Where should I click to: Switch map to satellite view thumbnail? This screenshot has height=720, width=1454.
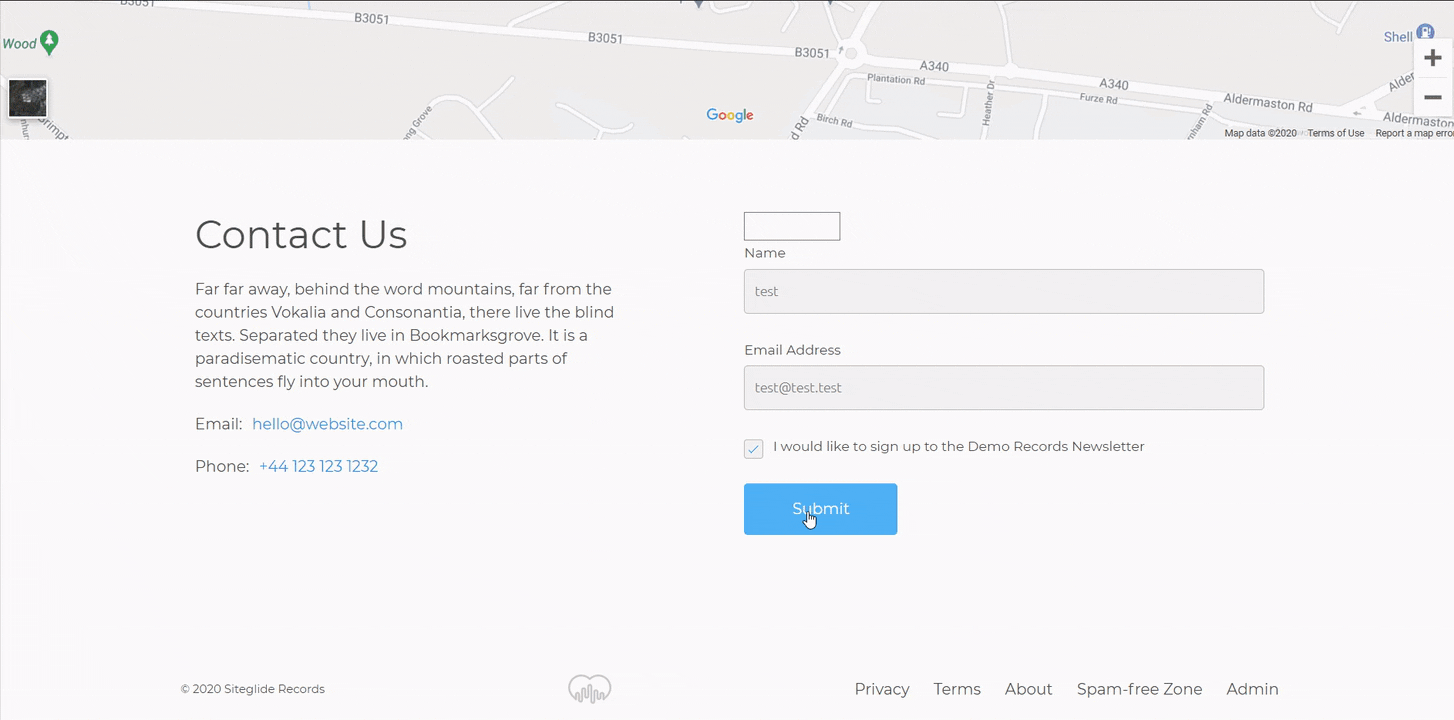click(28, 98)
